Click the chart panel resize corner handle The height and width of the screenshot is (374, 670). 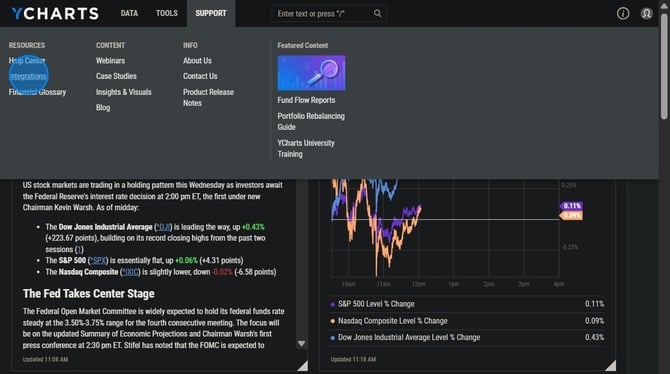[x=611, y=365]
